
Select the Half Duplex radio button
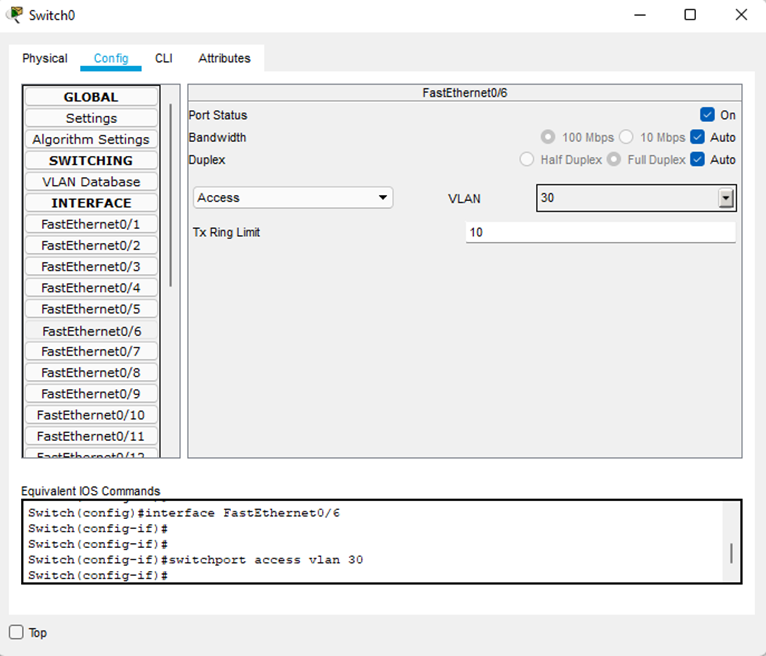(527, 159)
